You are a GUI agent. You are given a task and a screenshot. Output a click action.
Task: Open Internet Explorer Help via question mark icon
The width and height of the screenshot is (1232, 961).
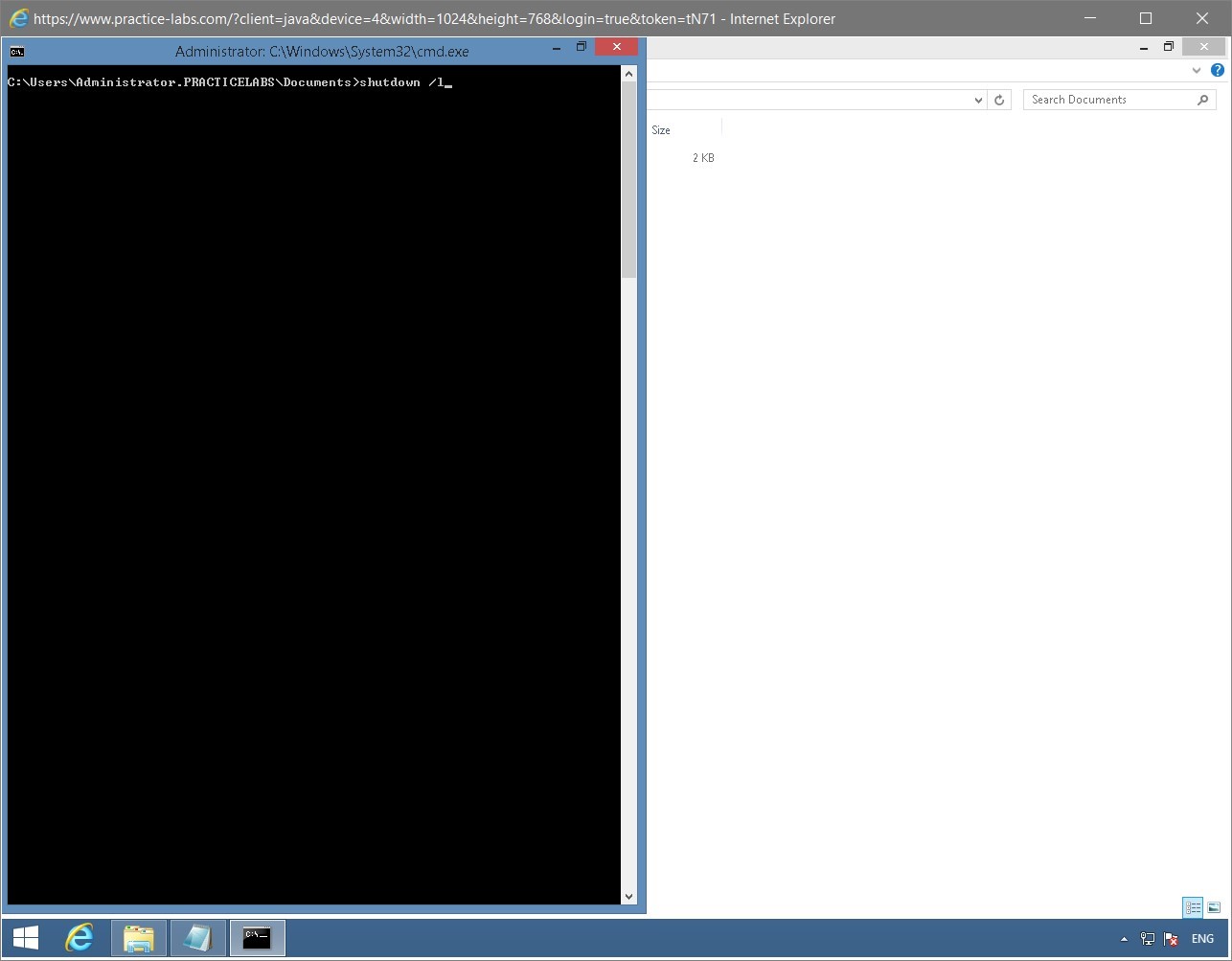pyautogui.click(x=1218, y=69)
